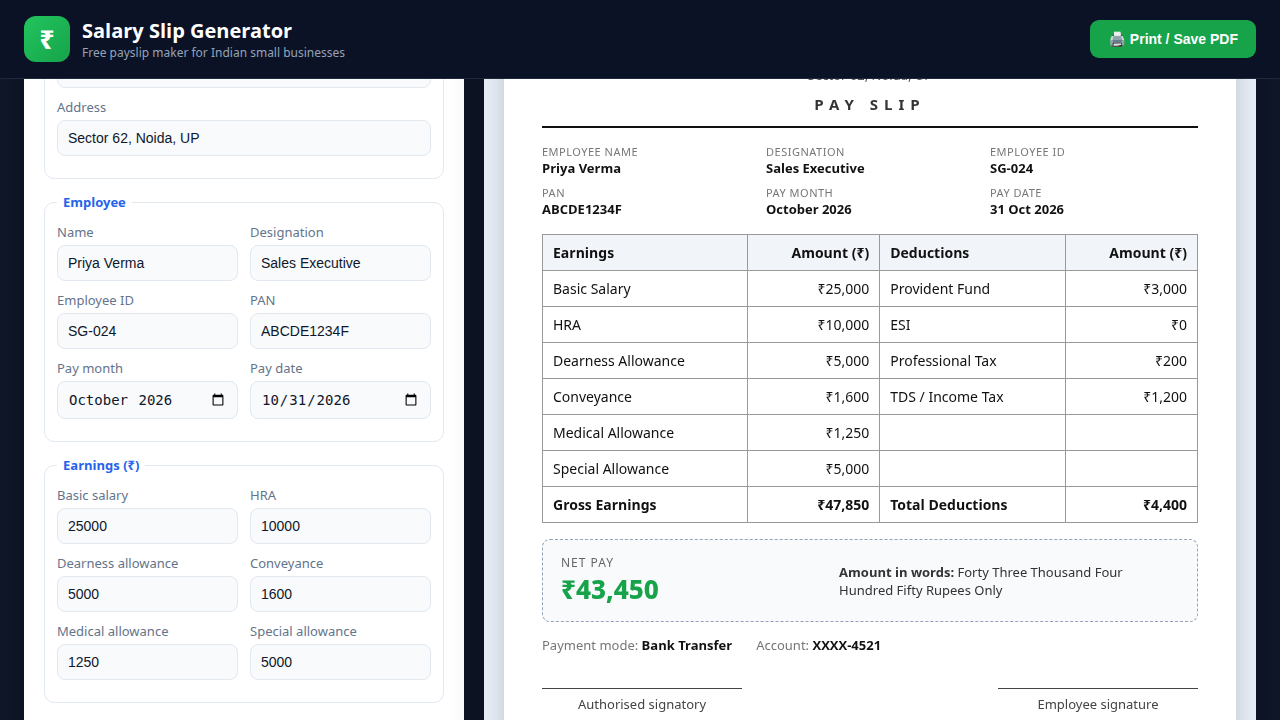The image size is (1280, 720).
Task: Click the Amount in words text
Action: (x=981, y=581)
